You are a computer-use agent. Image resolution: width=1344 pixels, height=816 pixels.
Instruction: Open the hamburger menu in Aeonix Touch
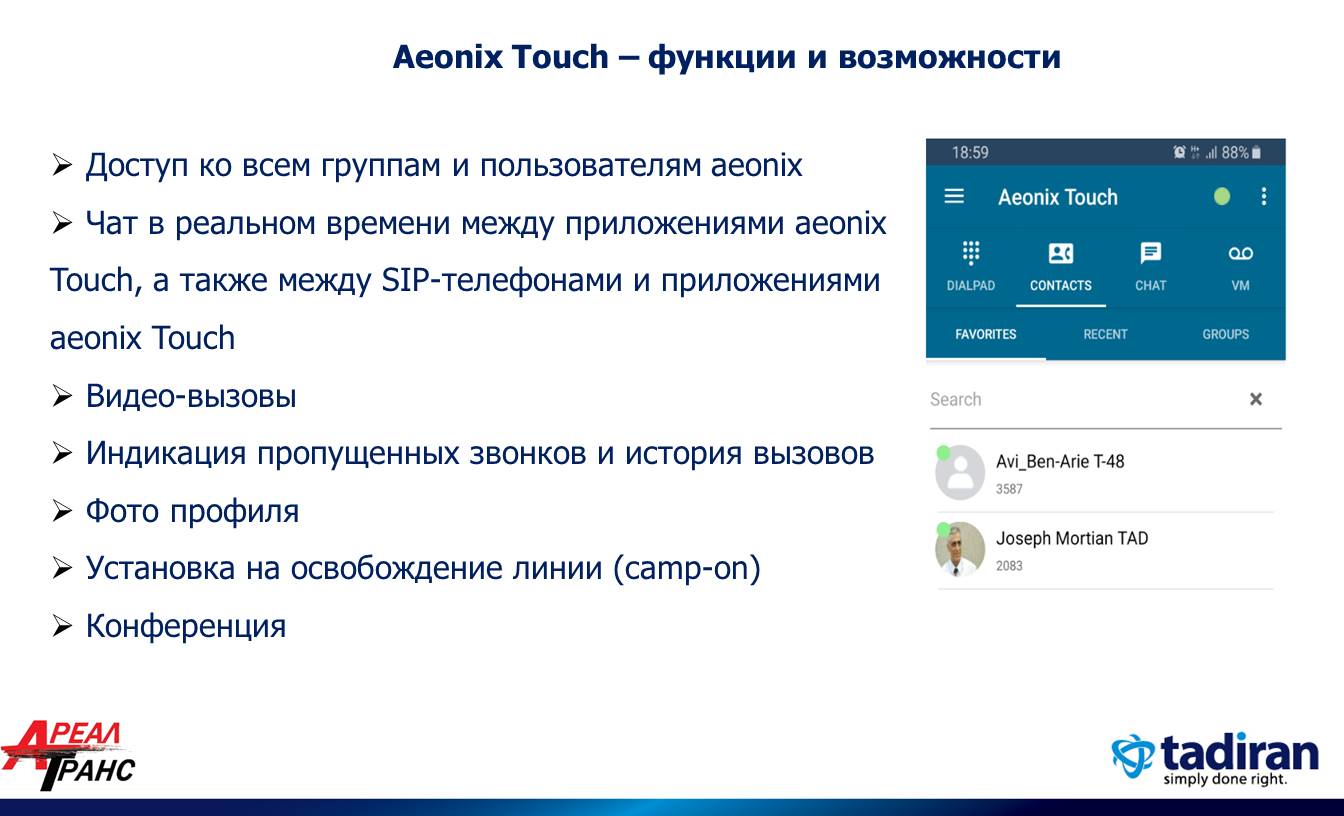pos(954,197)
